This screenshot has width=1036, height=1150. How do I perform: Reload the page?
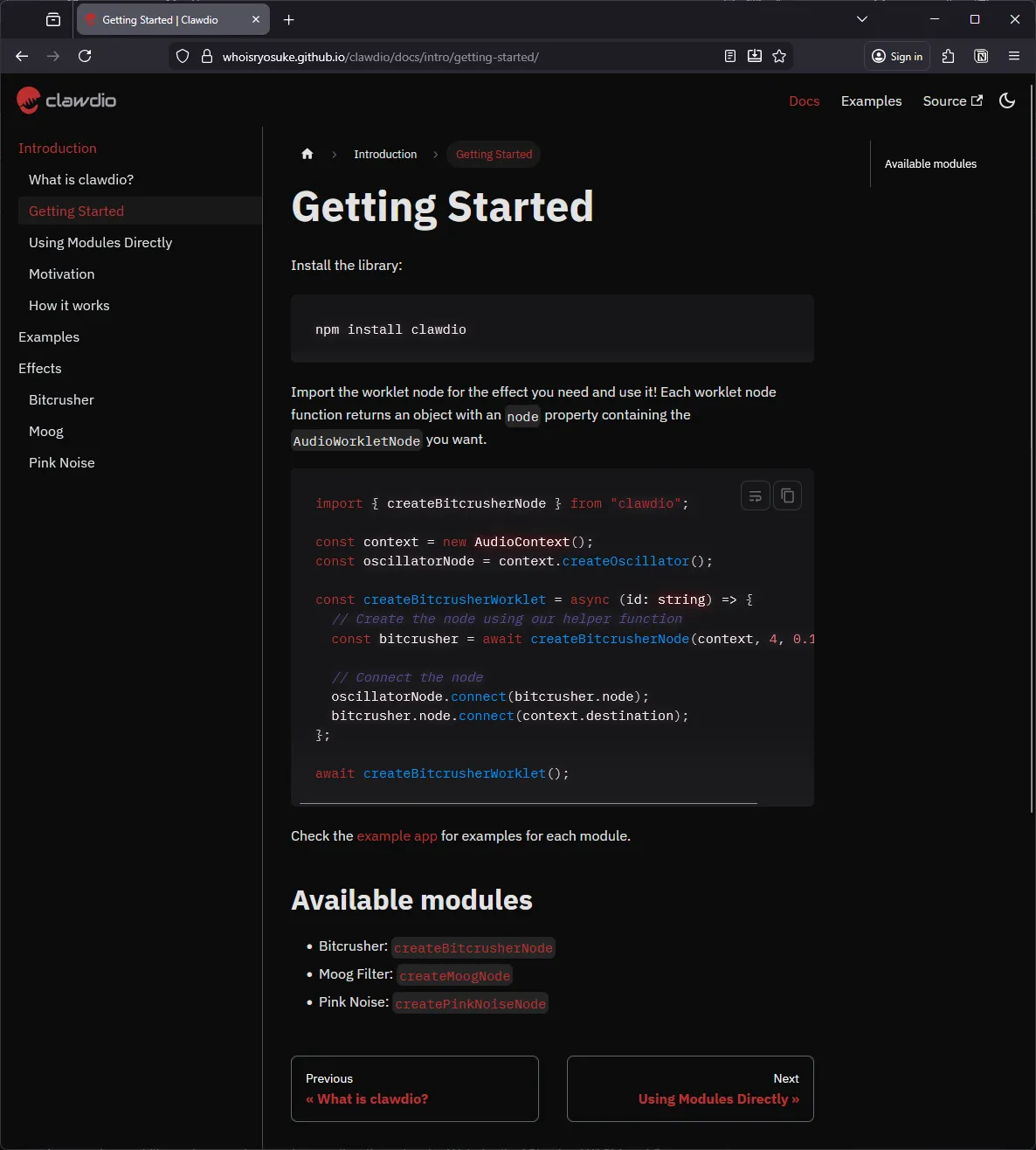85,57
